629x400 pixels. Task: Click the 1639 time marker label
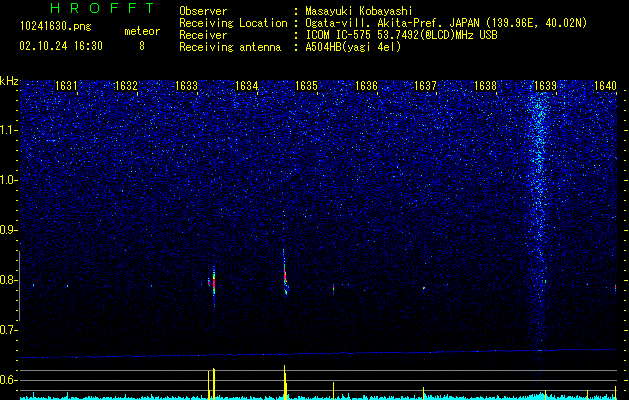[x=546, y=86]
